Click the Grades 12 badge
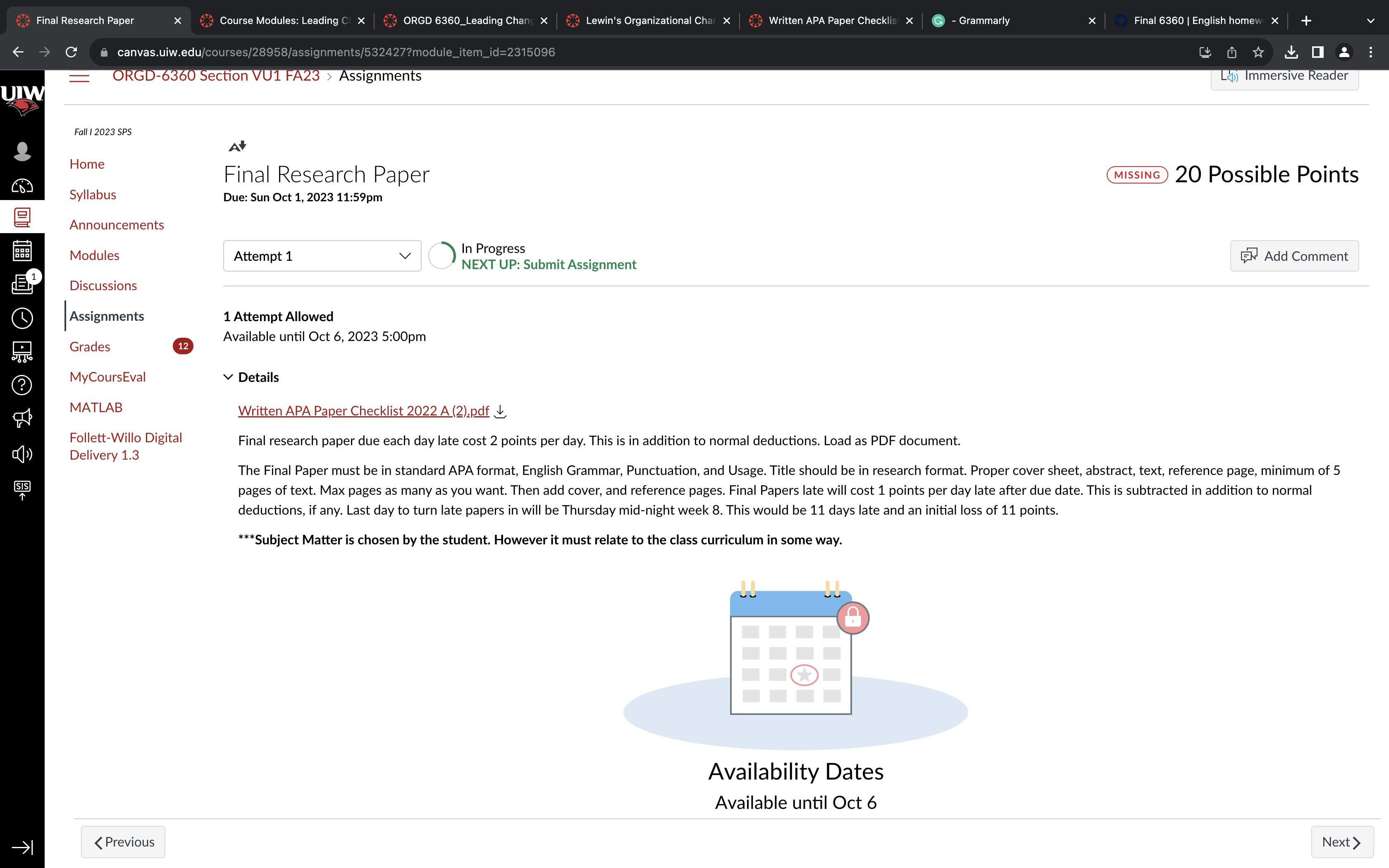The width and height of the screenshot is (1389, 868). pos(183,346)
